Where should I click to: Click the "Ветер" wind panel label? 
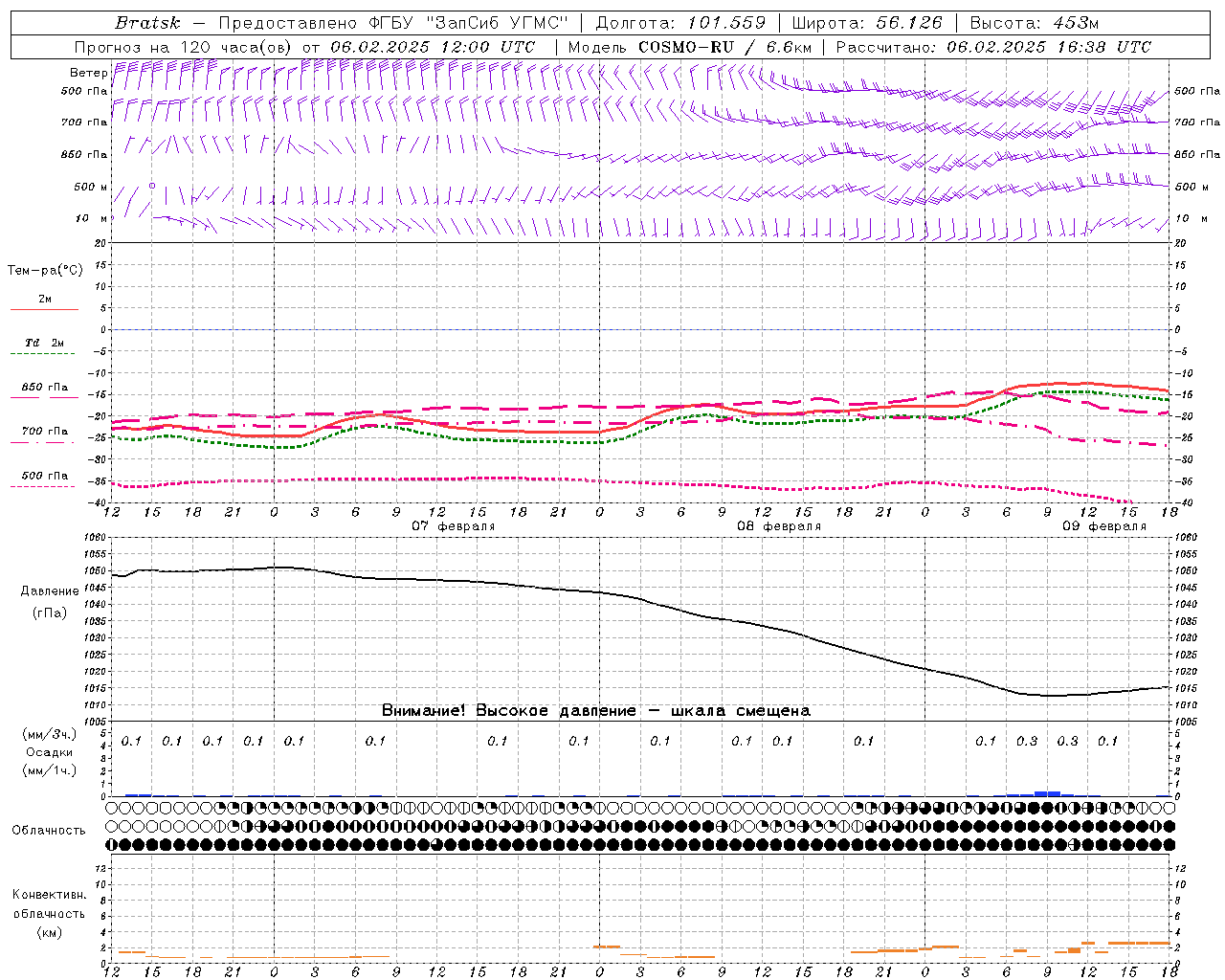pyautogui.click(x=89, y=73)
